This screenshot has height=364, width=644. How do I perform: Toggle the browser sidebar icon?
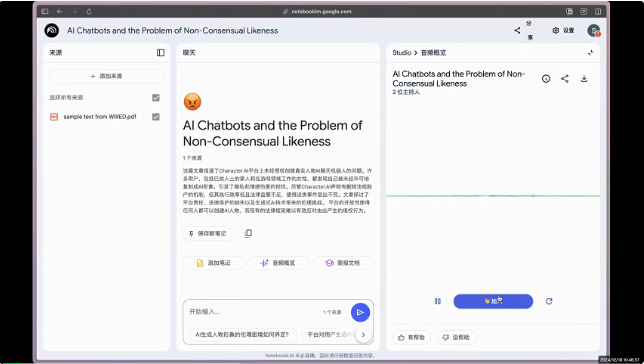(x=45, y=12)
